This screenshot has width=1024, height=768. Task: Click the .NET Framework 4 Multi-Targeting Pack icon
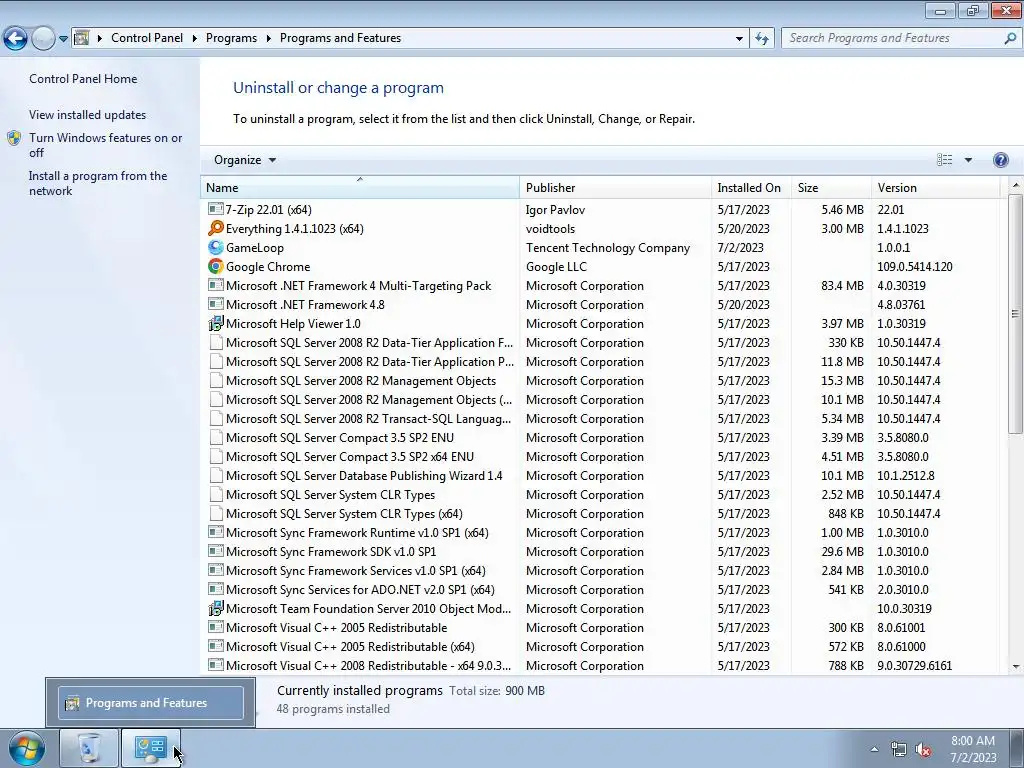216,285
